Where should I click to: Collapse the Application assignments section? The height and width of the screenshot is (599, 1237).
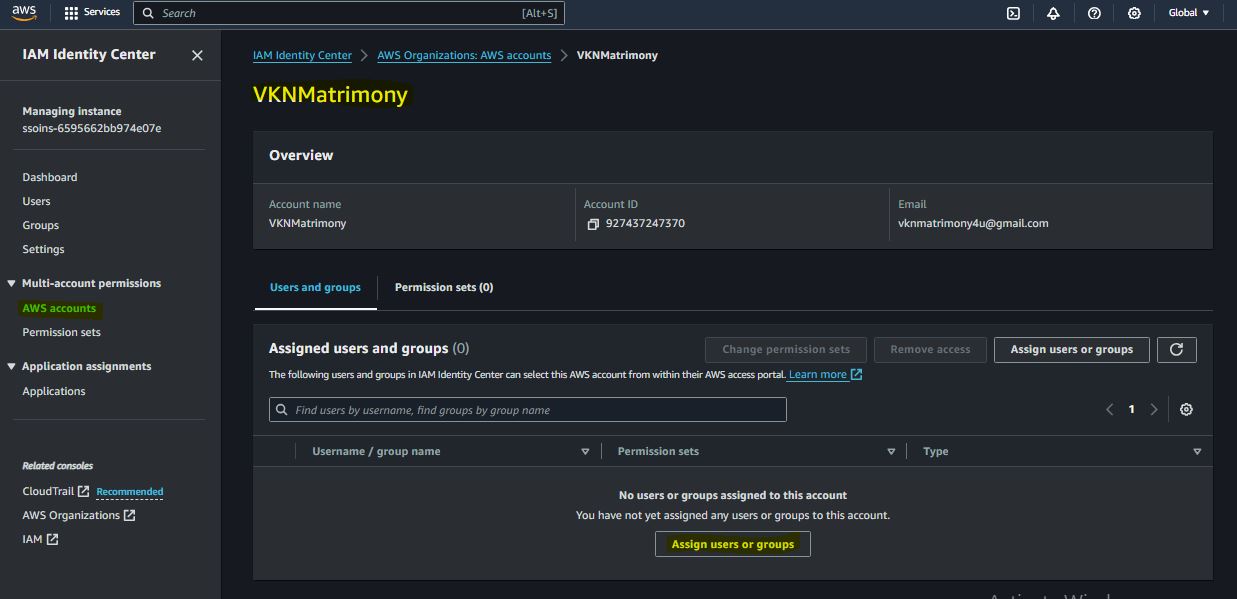tap(12, 367)
